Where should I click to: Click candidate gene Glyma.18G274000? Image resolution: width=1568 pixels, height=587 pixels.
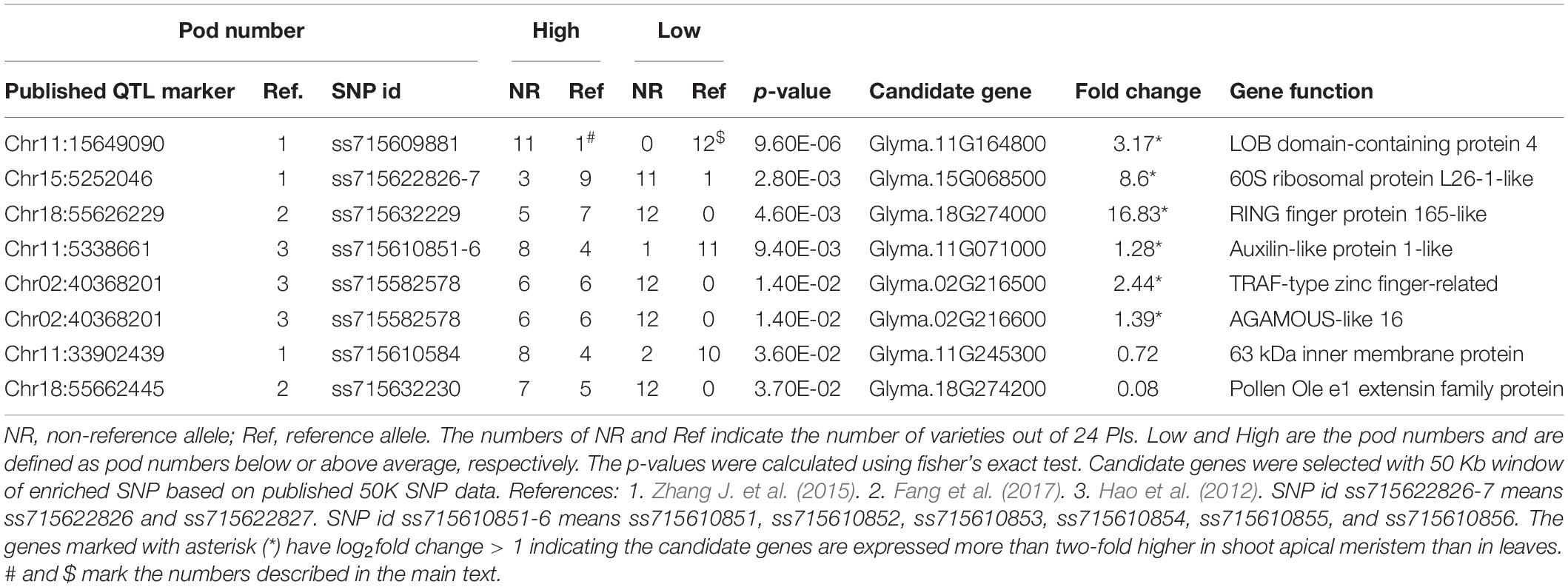[x=956, y=215]
